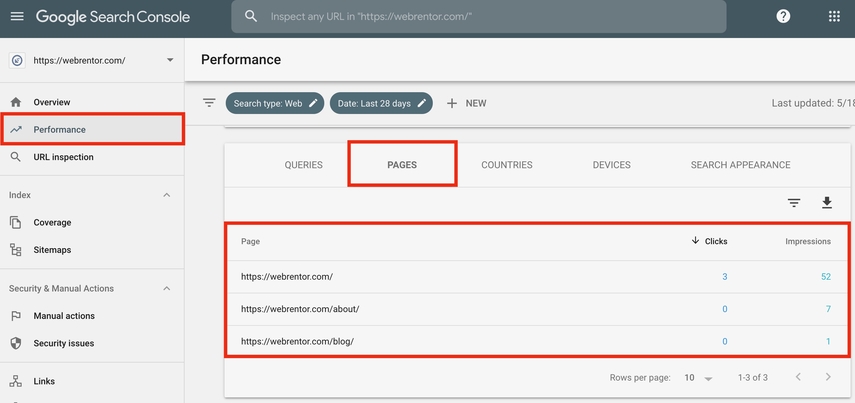Switch to the Queries tab

tap(303, 165)
